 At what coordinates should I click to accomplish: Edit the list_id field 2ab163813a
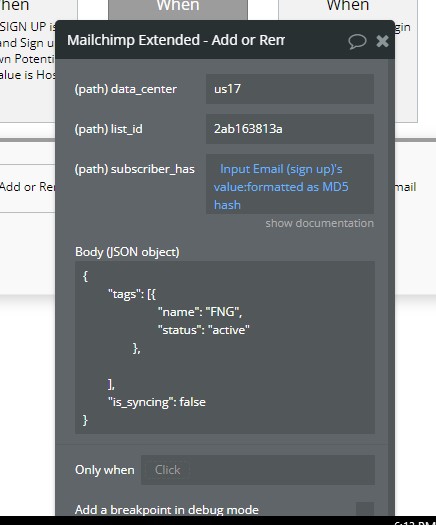point(290,129)
